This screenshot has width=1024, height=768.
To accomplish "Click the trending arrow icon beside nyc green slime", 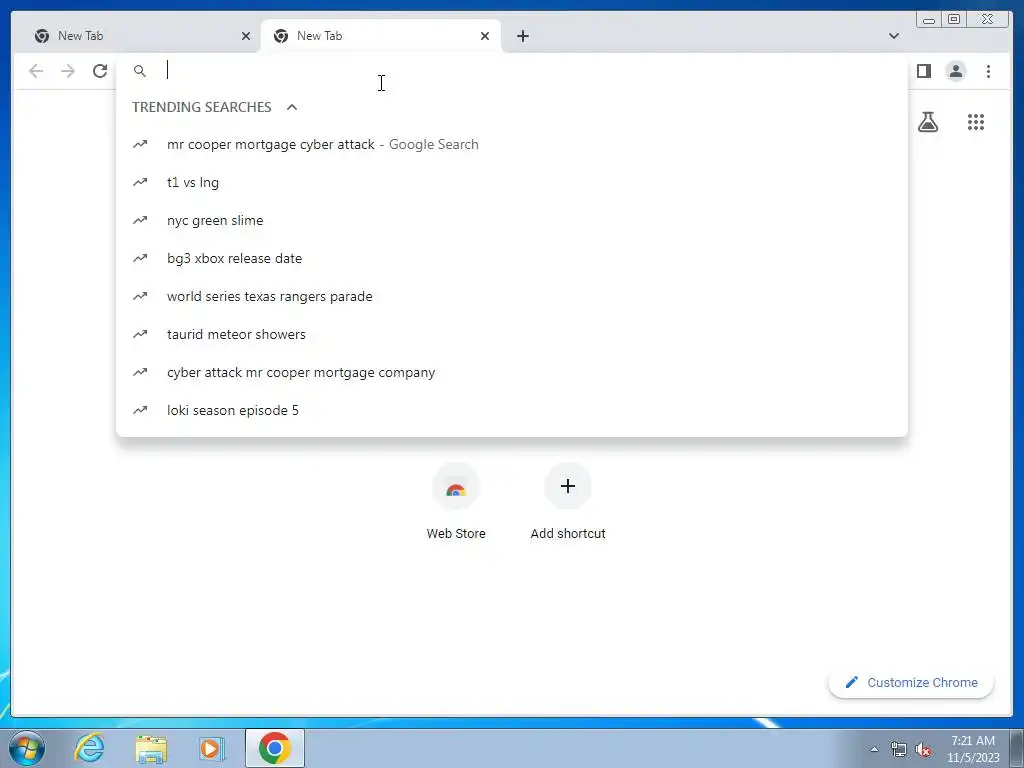I will tap(140, 220).
